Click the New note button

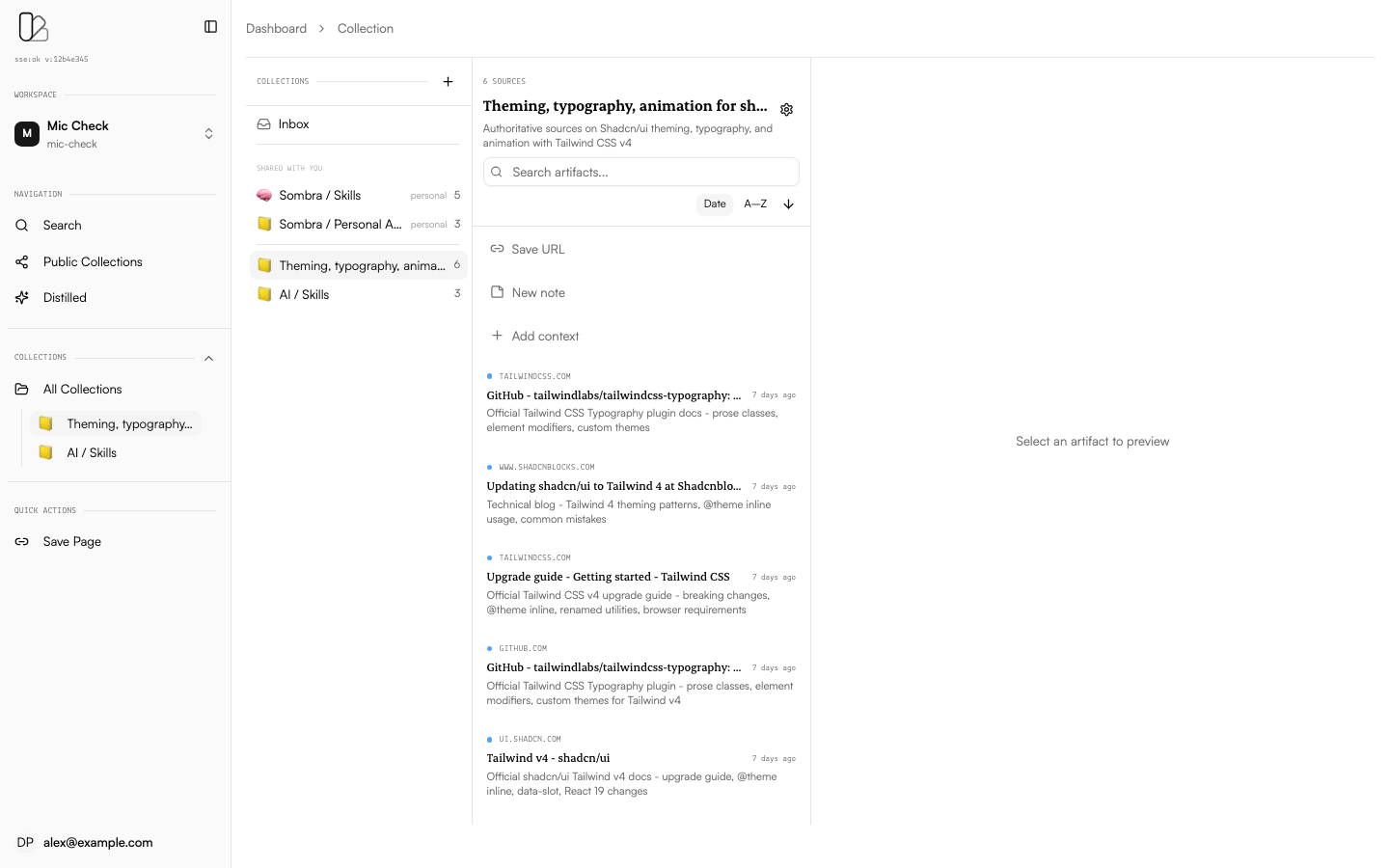pos(537,293)
